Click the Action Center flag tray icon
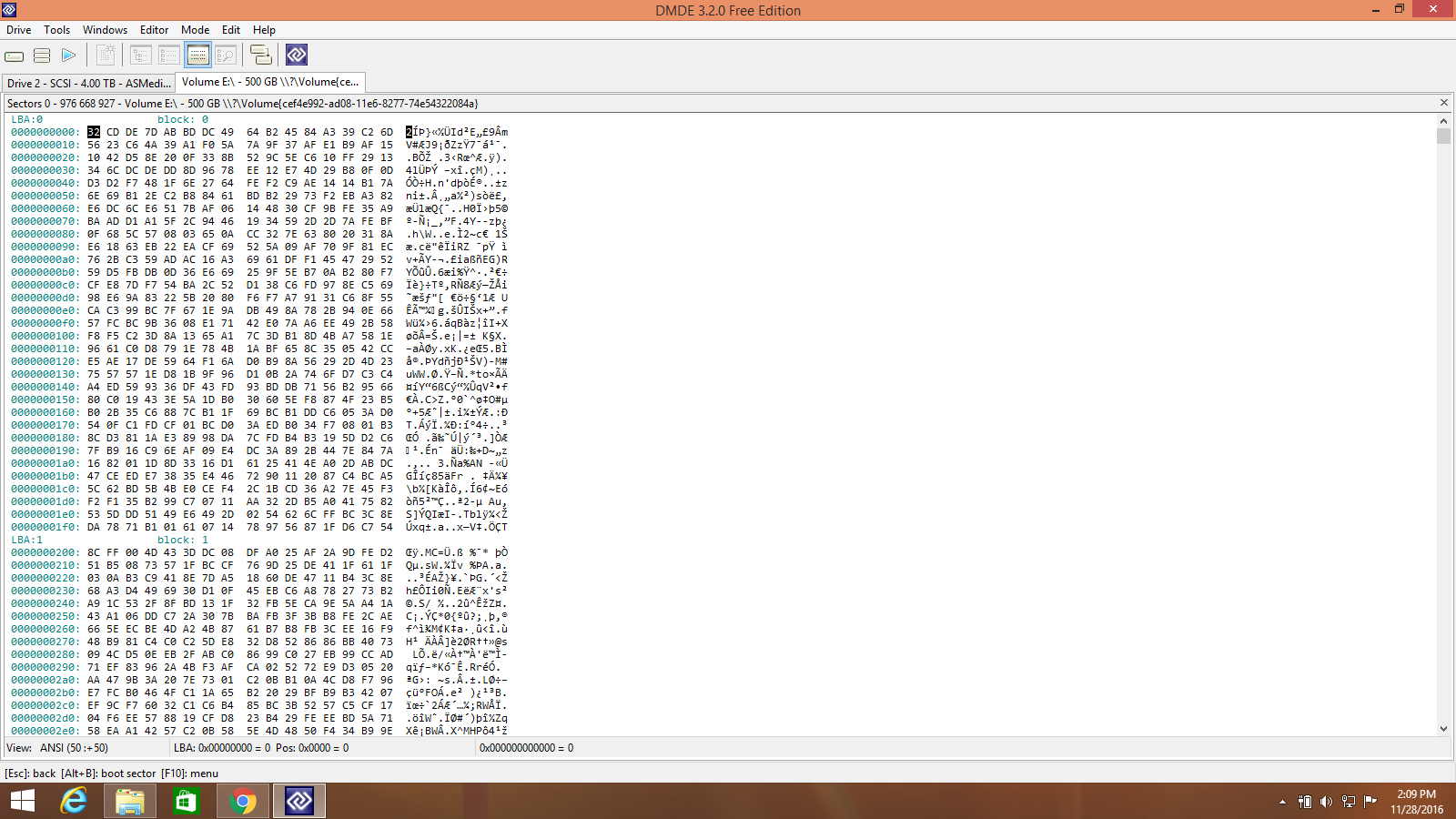The image size is (1456, 819). coord(1370,802)
